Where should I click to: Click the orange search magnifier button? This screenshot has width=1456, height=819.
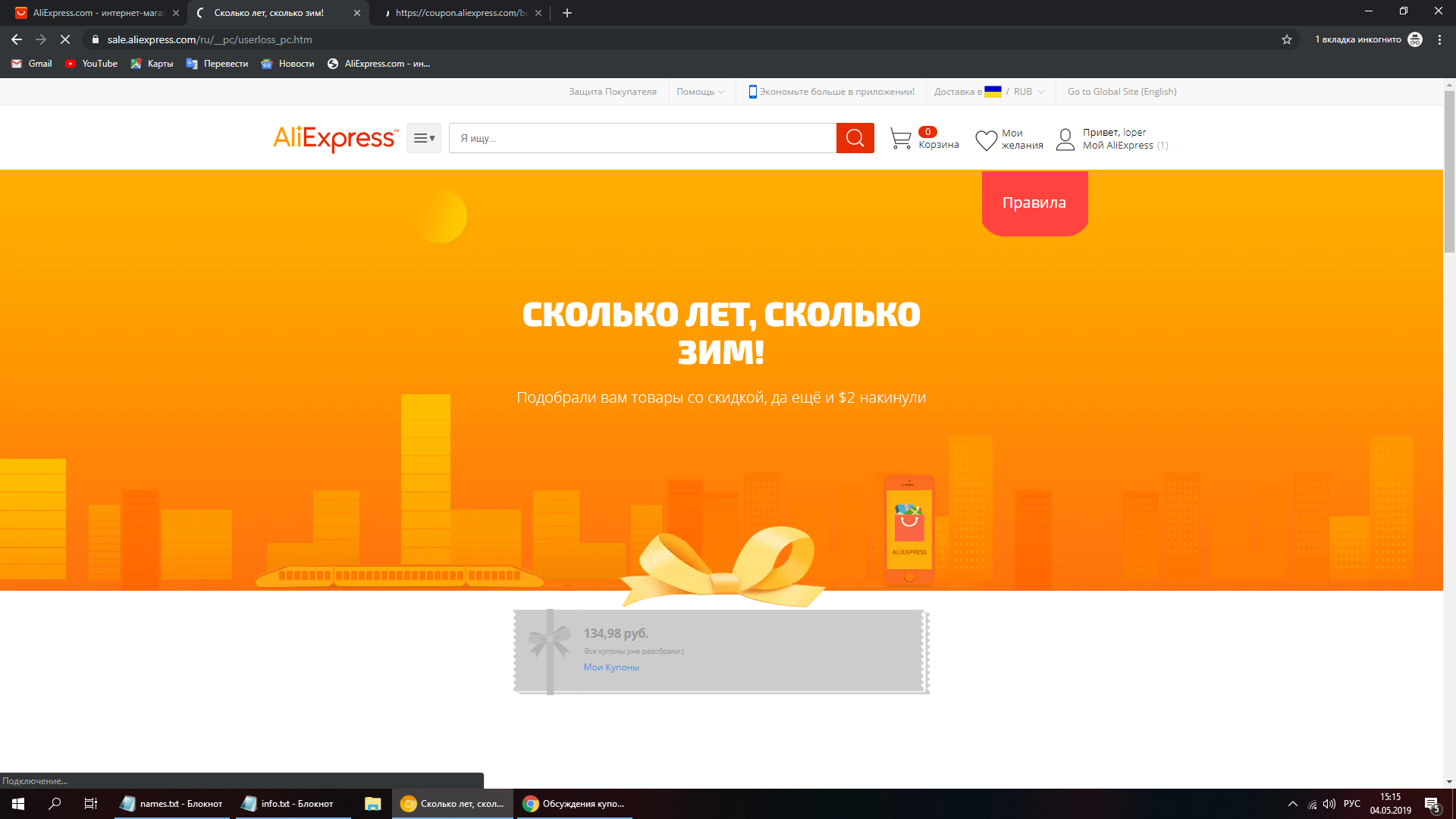tap(855, 138)
